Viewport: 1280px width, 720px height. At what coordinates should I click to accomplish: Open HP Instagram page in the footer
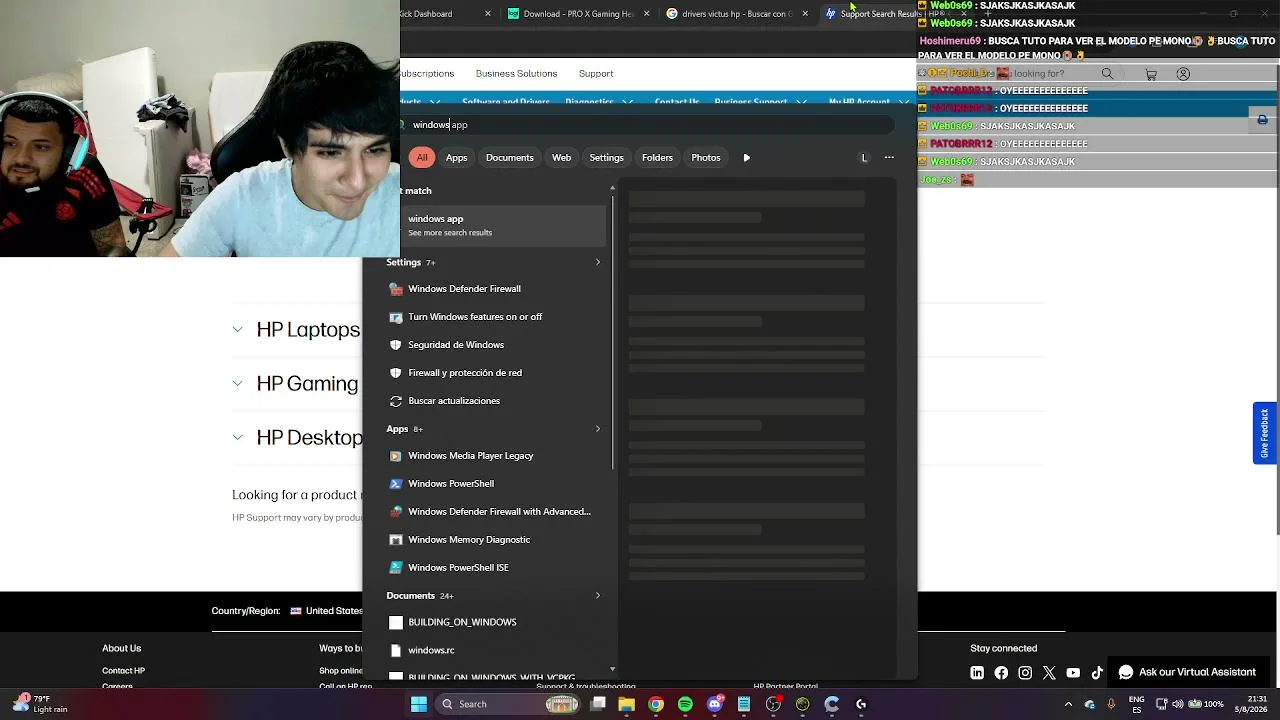pos(1025,673)
